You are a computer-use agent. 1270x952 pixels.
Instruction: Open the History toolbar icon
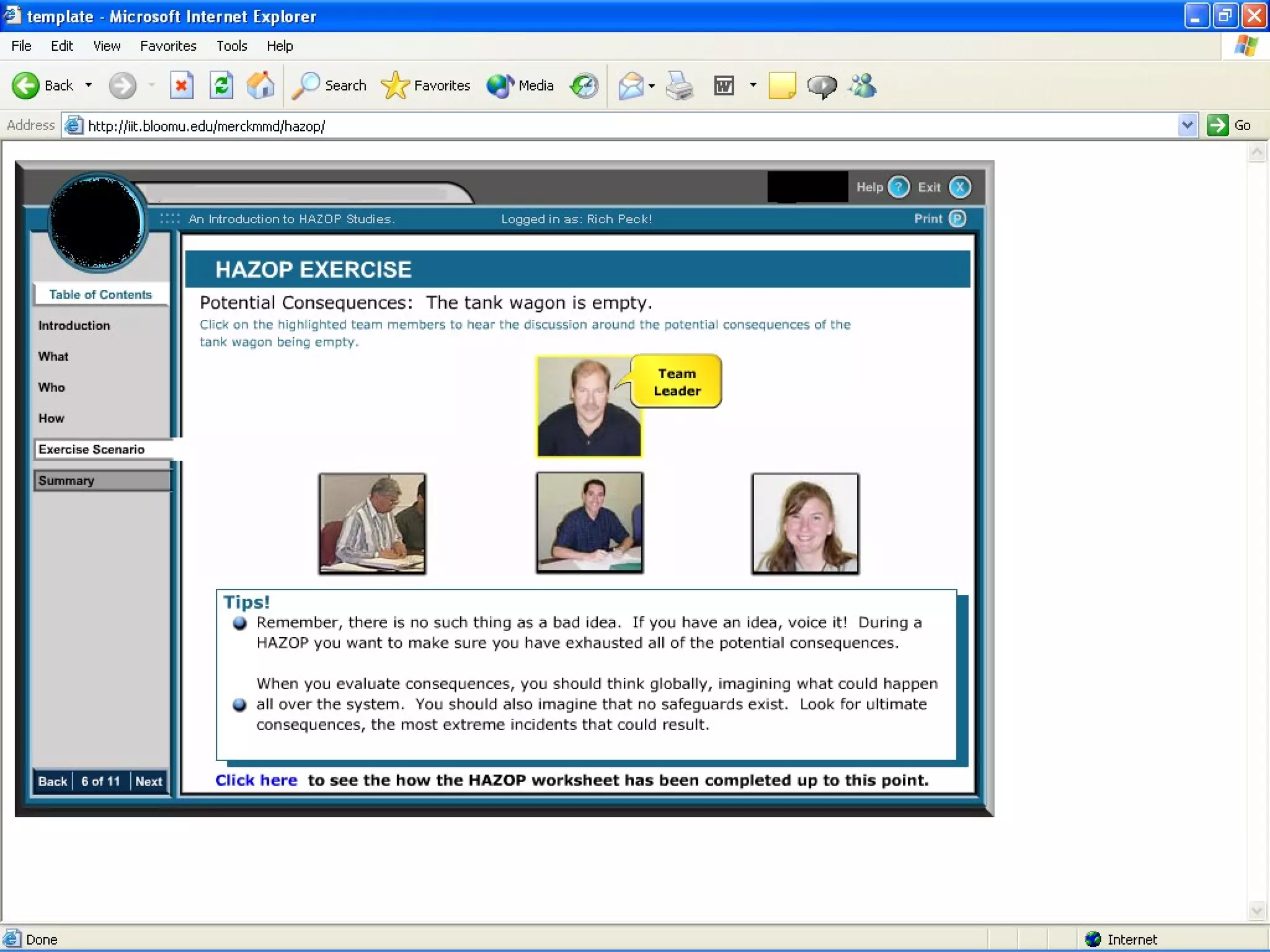[x=584, y=86]
